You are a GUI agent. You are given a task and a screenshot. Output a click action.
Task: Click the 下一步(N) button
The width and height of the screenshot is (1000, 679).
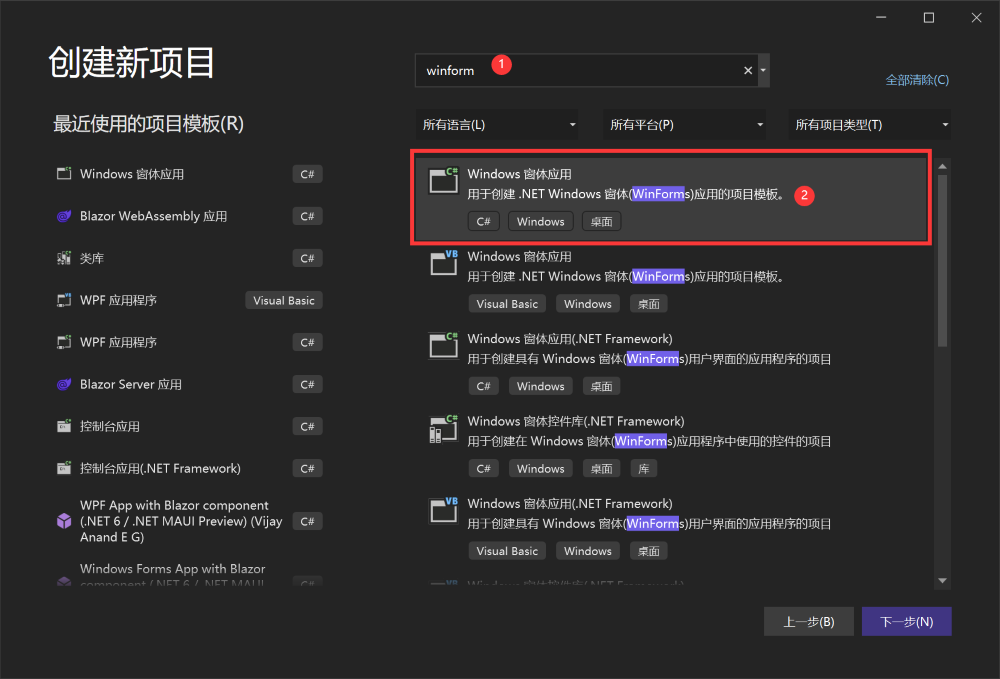pyautogui.click(x=906, y=622)
